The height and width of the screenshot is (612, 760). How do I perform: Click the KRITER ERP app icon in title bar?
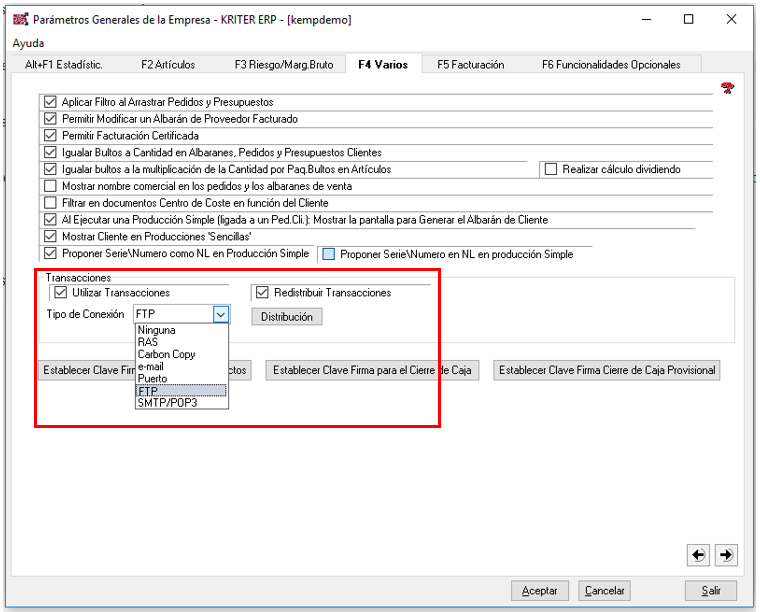[x=20, y=19]
